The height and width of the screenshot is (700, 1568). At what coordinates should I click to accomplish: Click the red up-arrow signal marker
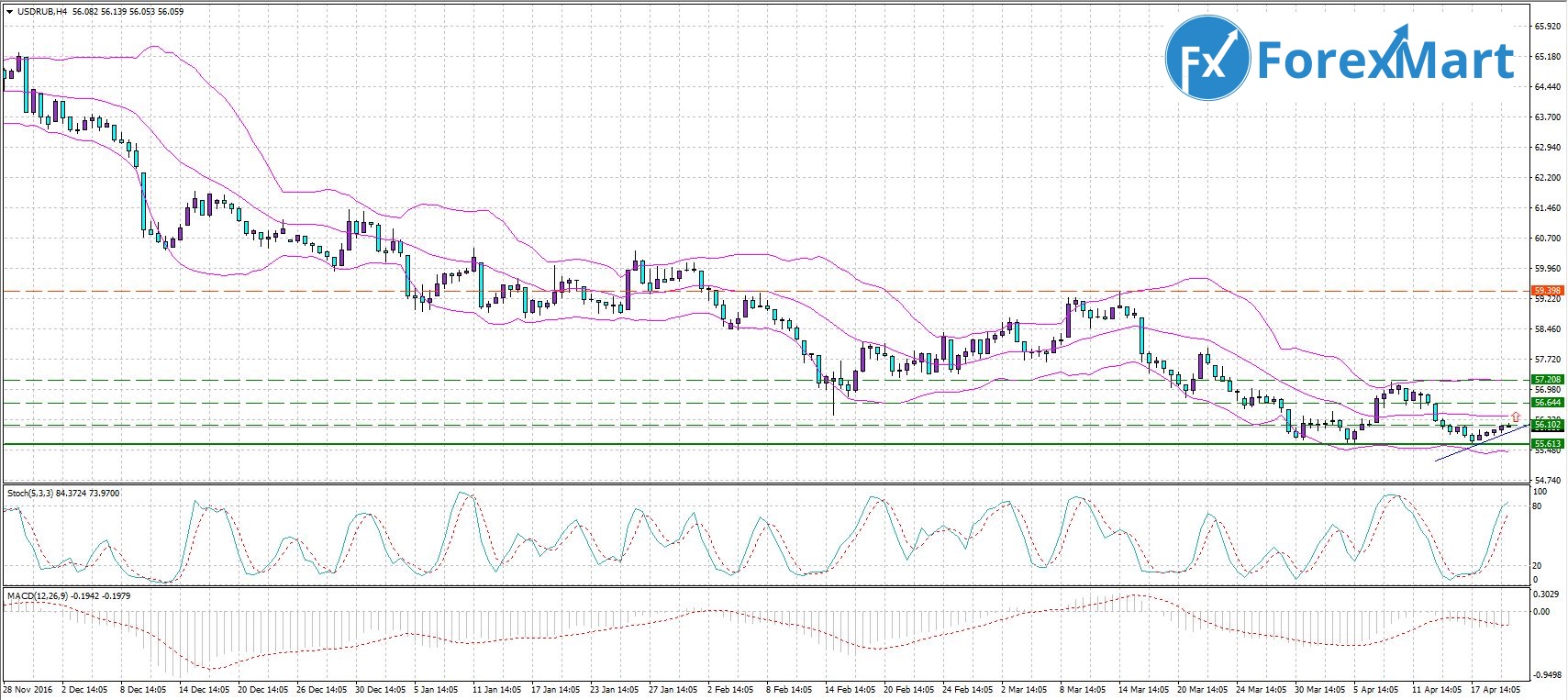tap(1515, 417)
